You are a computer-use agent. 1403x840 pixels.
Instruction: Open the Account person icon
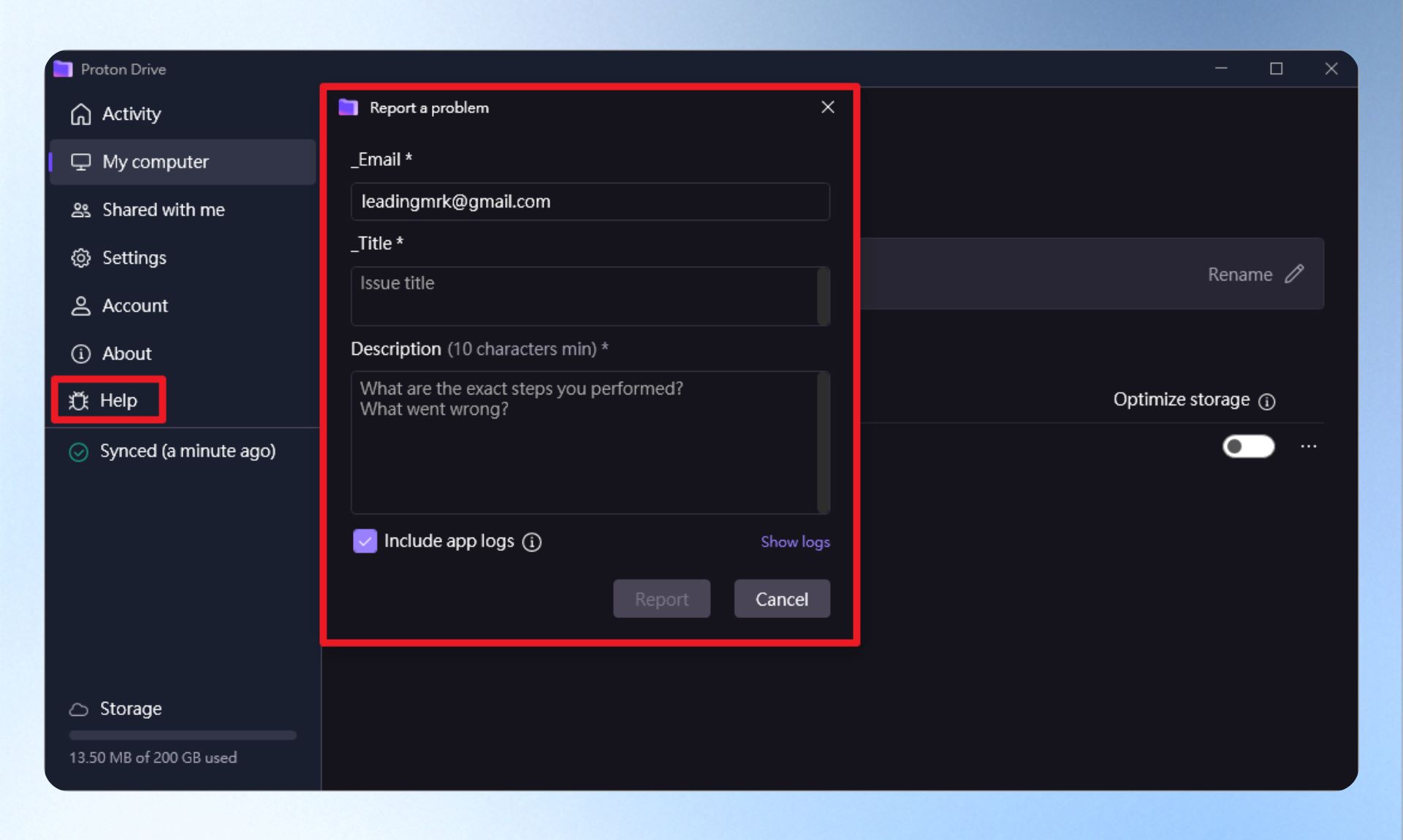[80, 305]
